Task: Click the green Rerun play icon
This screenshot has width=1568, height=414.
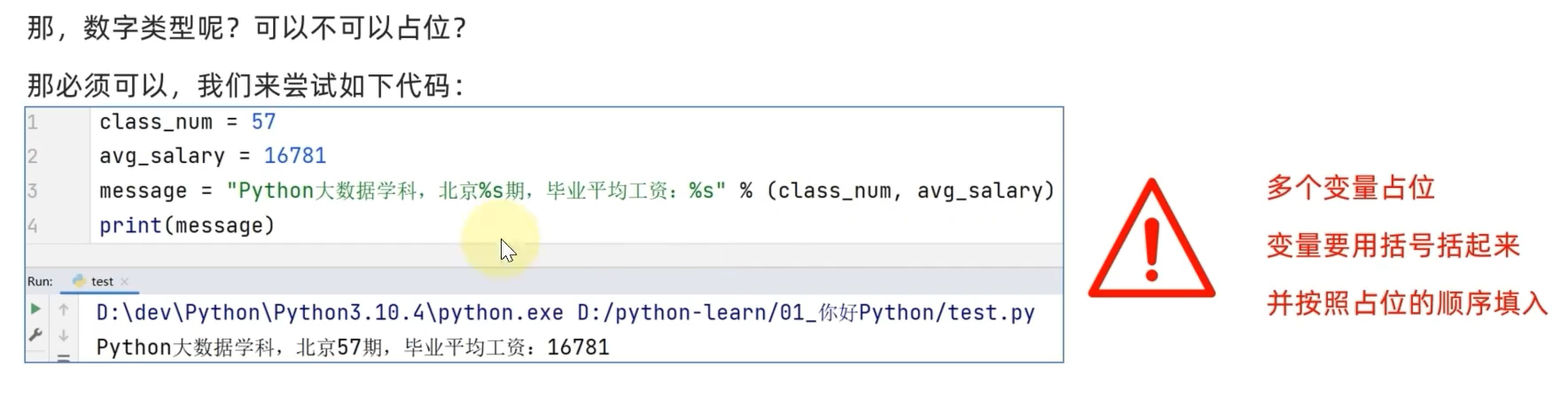Action: click(x=35, y=309)
